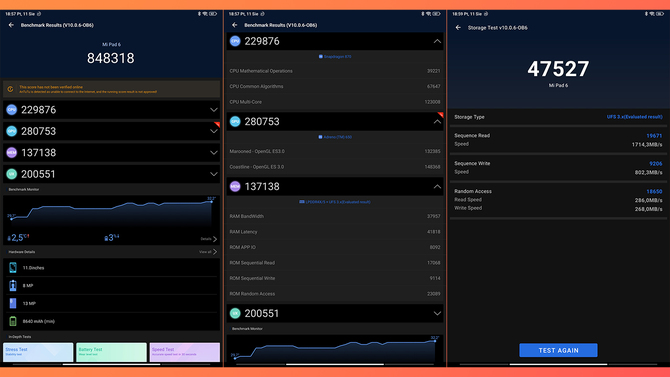Click the battery icon beside 8640 mAh
670x377 pixels.
13,321
